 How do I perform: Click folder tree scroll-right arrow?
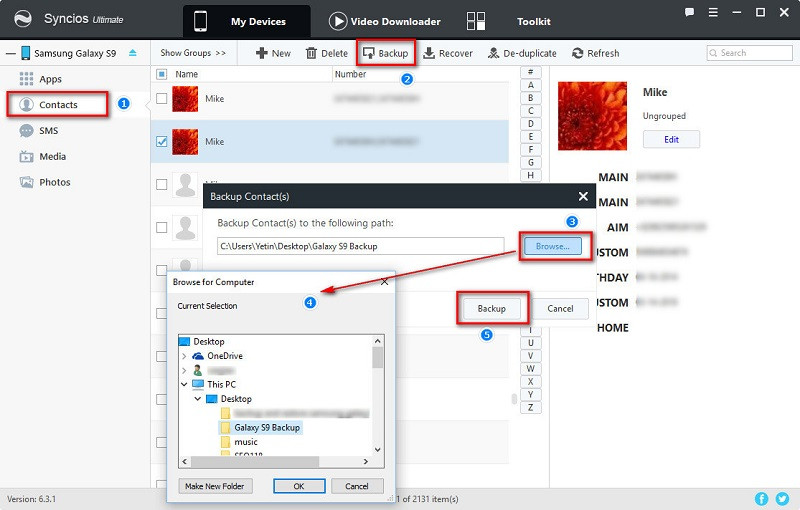coord(366,462)
